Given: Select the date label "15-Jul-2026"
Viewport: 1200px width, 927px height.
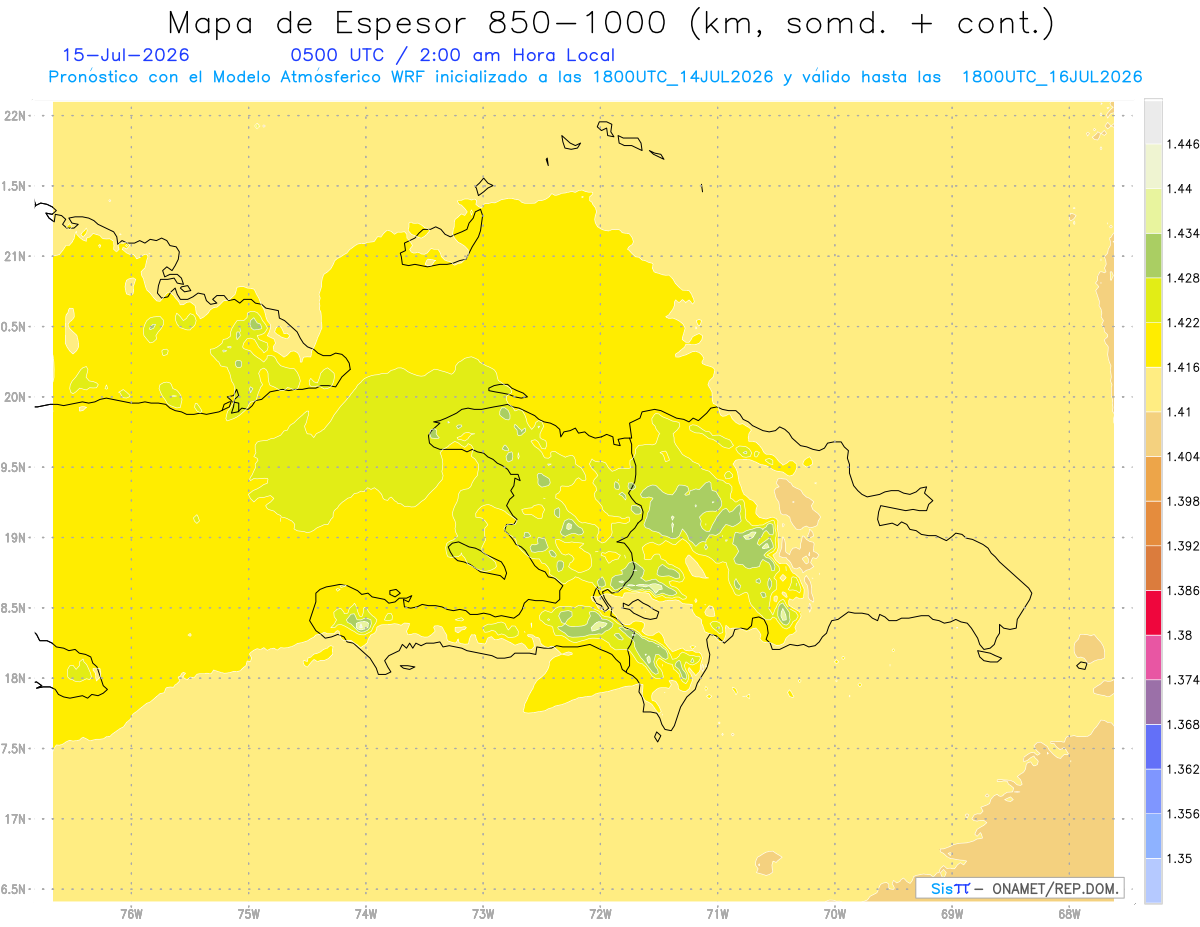Looking at the screenshot, I should pyautogui.click(x=125, y=55).
